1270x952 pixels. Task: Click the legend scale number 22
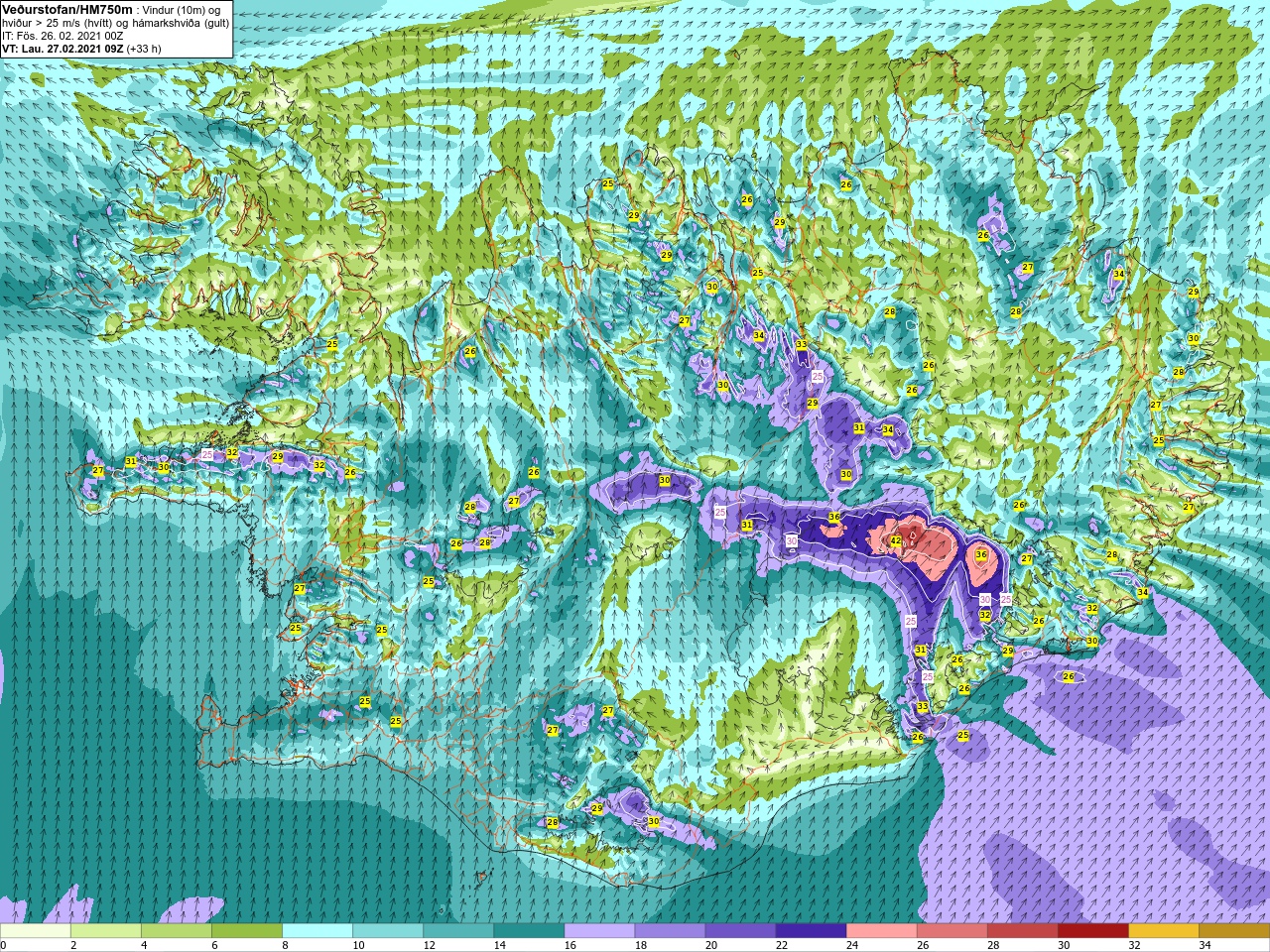(782, 945)
